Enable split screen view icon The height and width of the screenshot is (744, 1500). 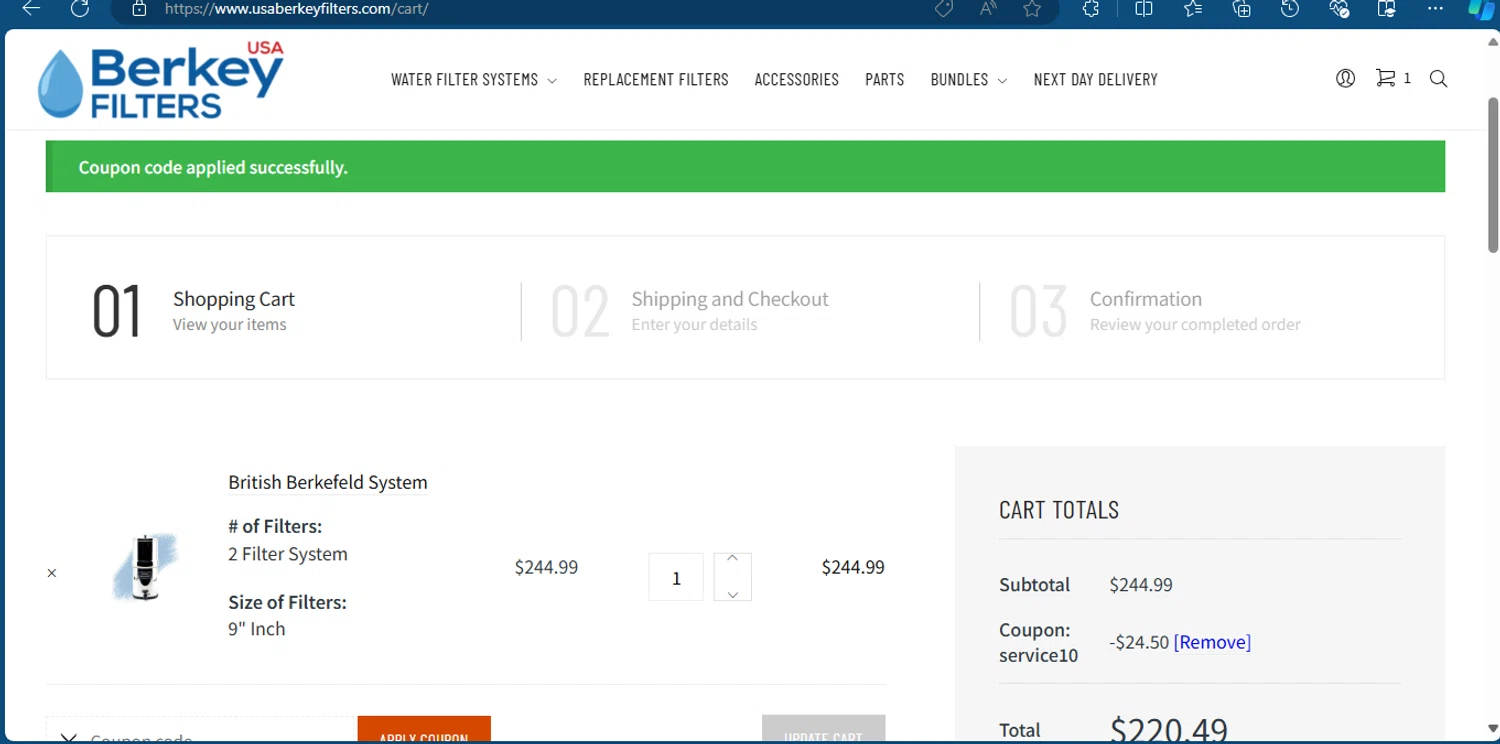(1144, 8)
